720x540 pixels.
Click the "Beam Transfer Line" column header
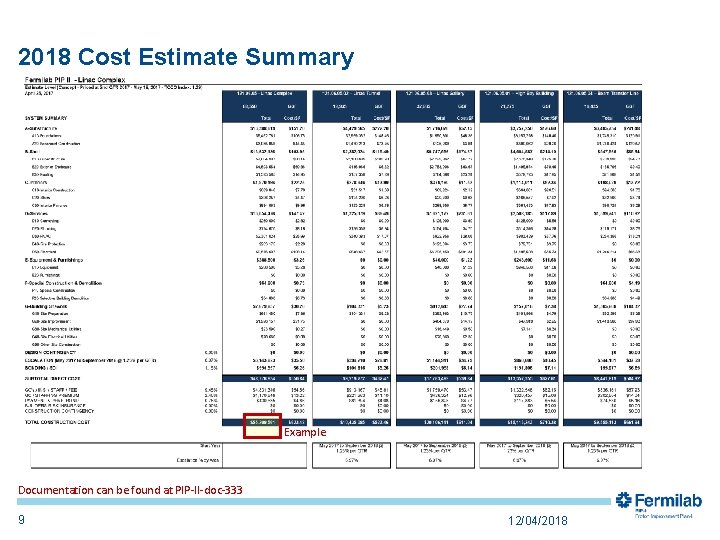602,94
